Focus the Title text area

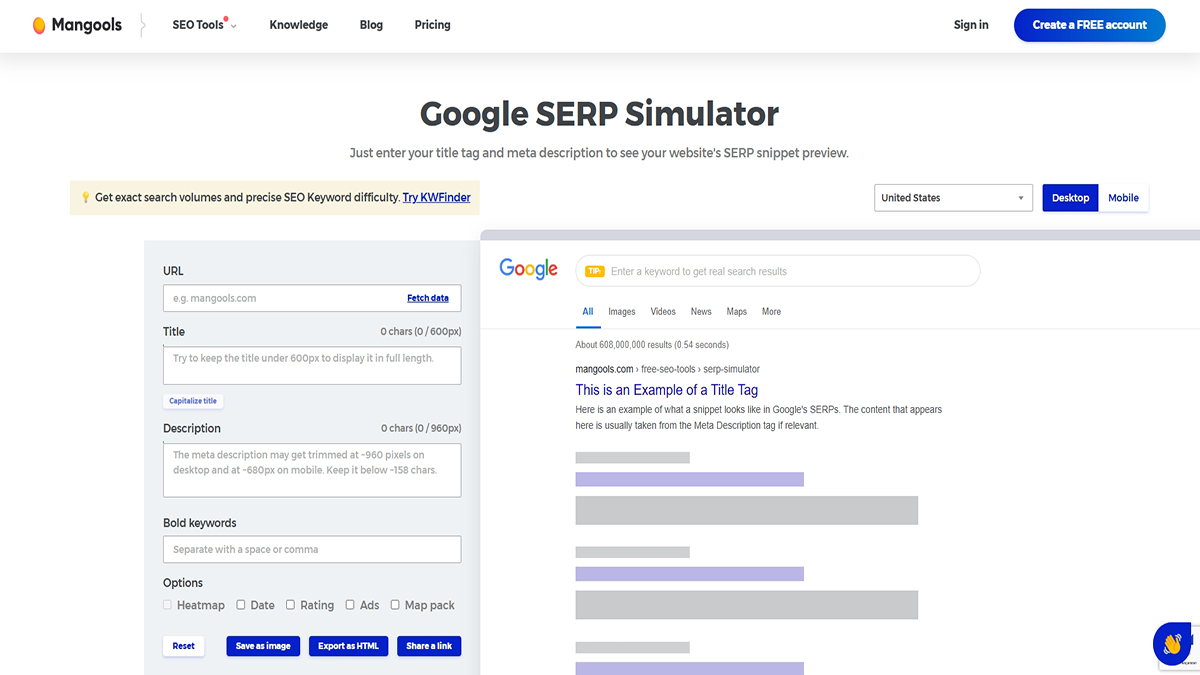point(312,366)
